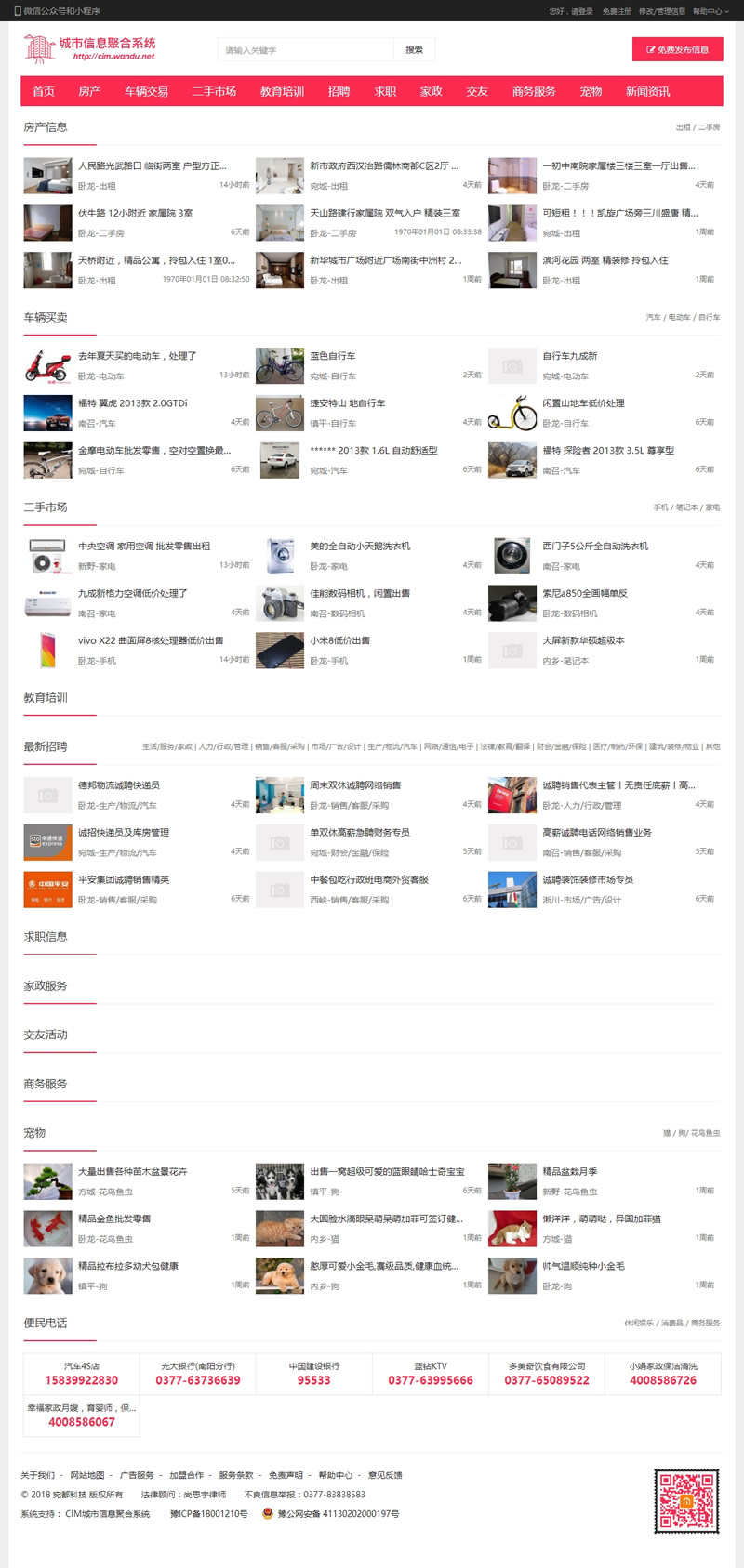The height and width of the screenshot is (1568, 744).
Task: Expand the 帮助中心 dropdown in top bar
Action: pos(707,11)
